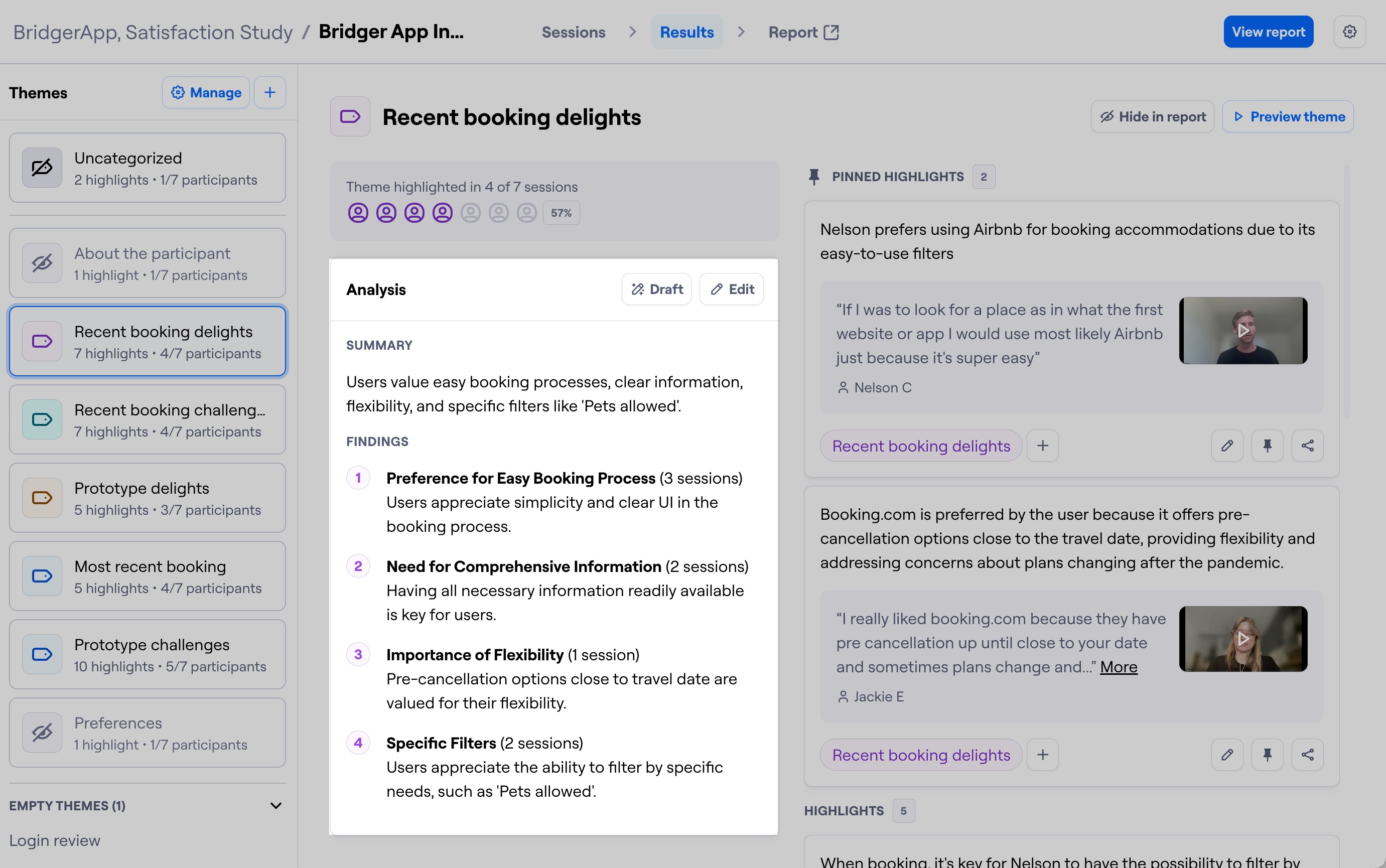The width and height of the screenshot is (1386, 868).
Task: Open the workspace settings gear
Action: pyautogui.click(x=1350, y=31)
